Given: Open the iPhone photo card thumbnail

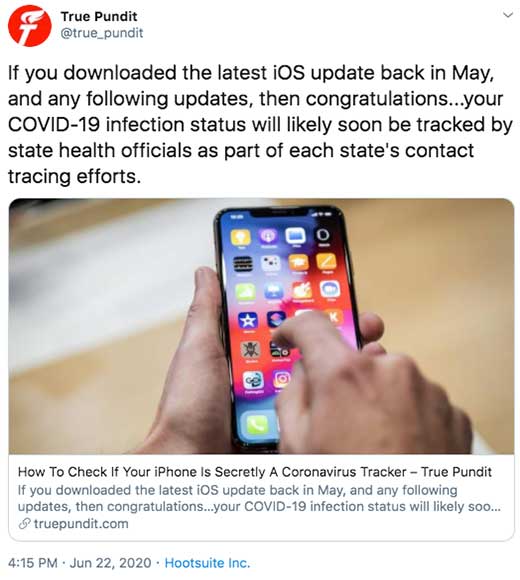Looking at the screenshot, I should tap(261, 326).
